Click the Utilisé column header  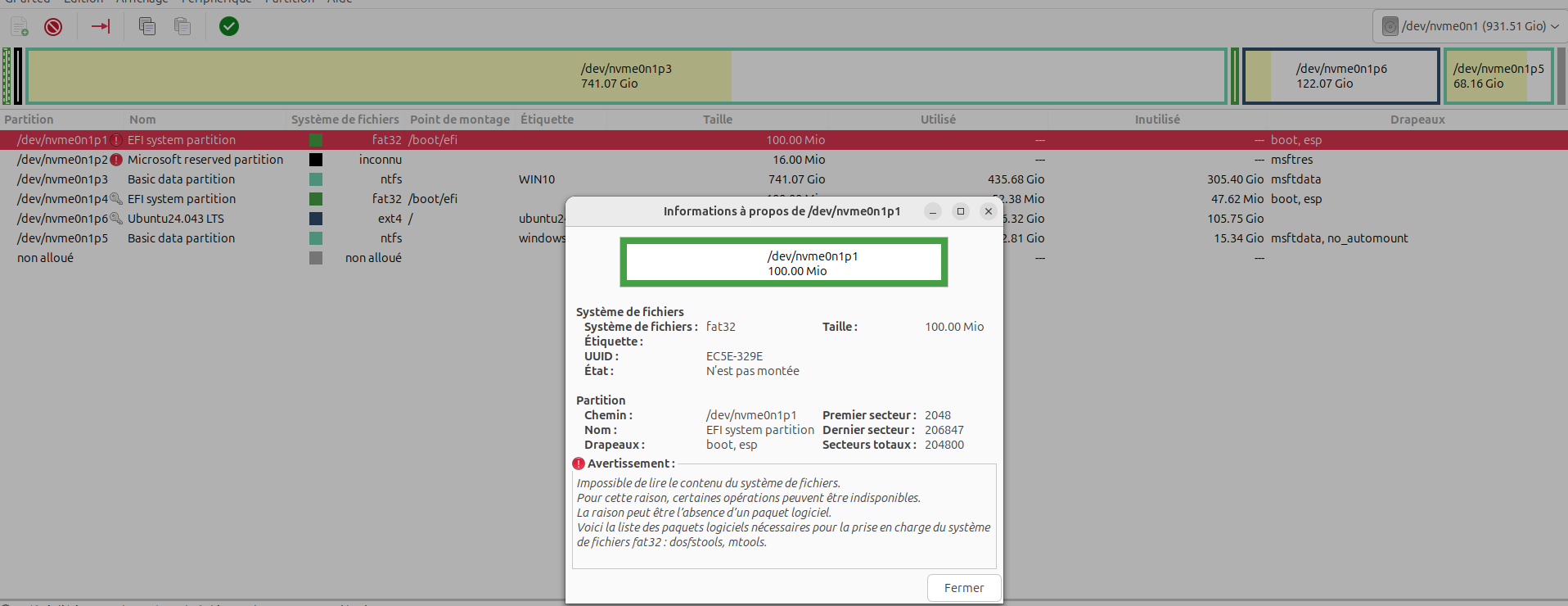click(938, 120)
